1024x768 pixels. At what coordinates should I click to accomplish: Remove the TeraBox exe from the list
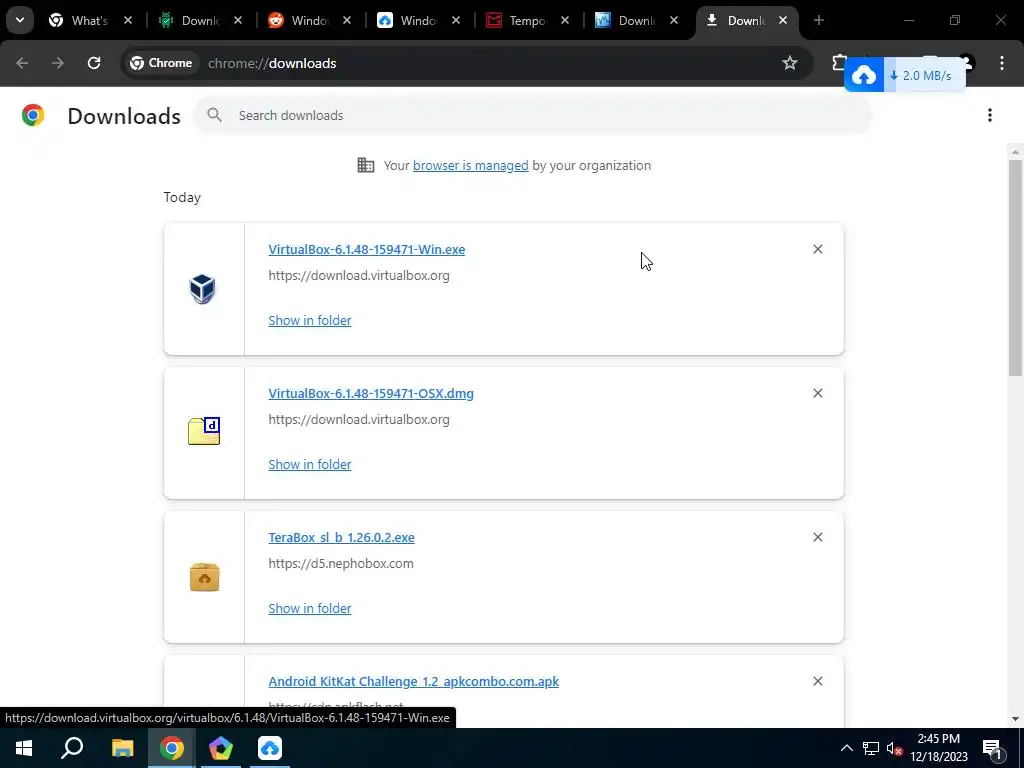(x=818, y=537)
